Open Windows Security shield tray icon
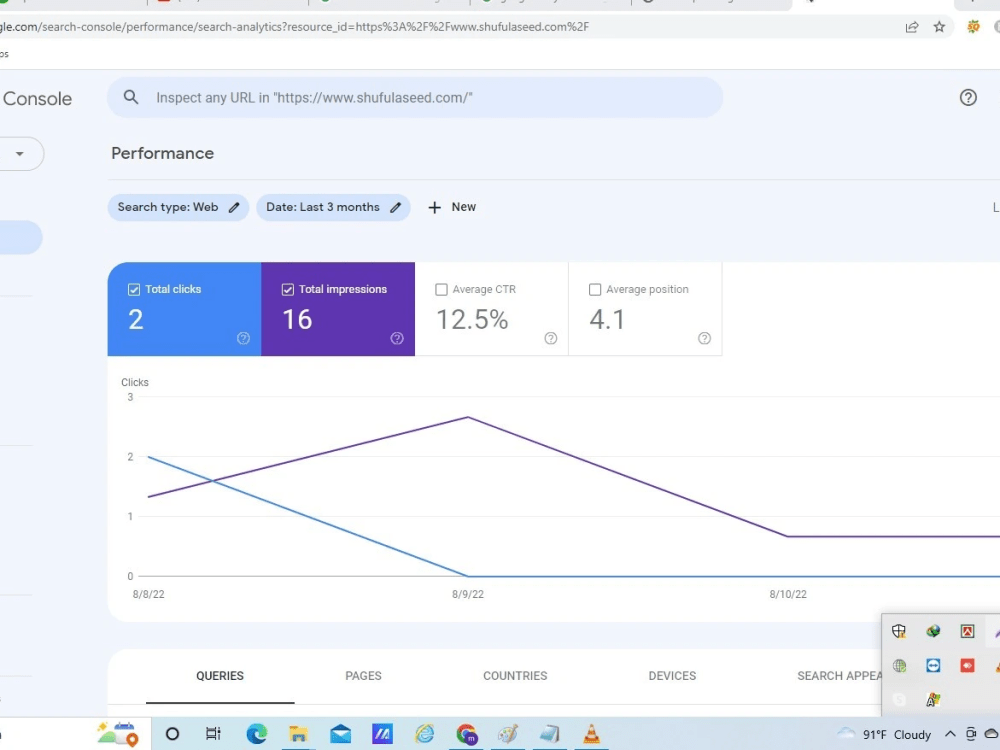1000x750 pixels. [899, 631]
